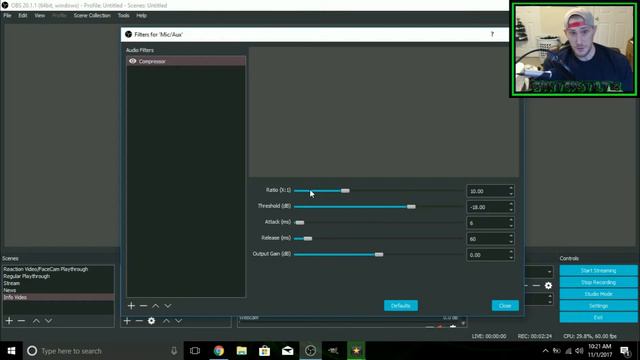640x360 pixels.
Task: Select the Compressor filter row
Action: point(186,61)
